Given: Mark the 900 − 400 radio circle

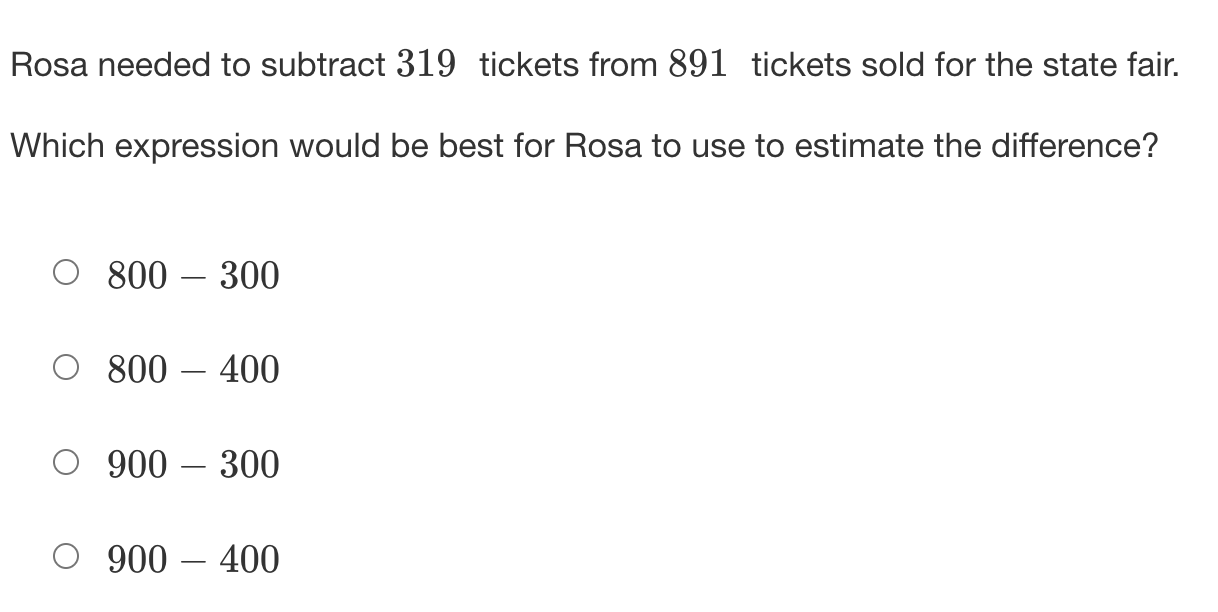Looking at the screenshot, I should pos(65,559).
